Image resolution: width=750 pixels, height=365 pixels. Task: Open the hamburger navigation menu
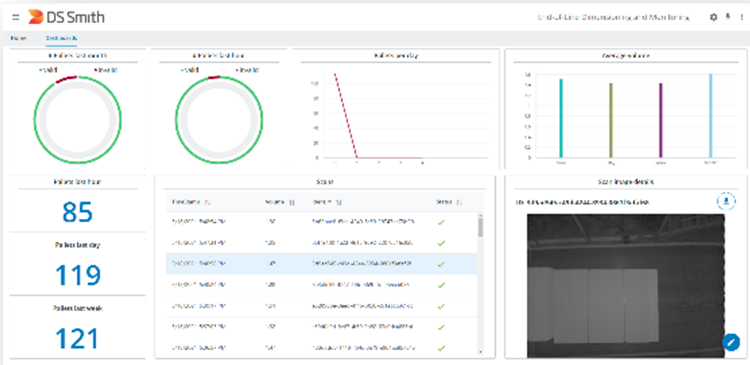click(x=16, y=18)
